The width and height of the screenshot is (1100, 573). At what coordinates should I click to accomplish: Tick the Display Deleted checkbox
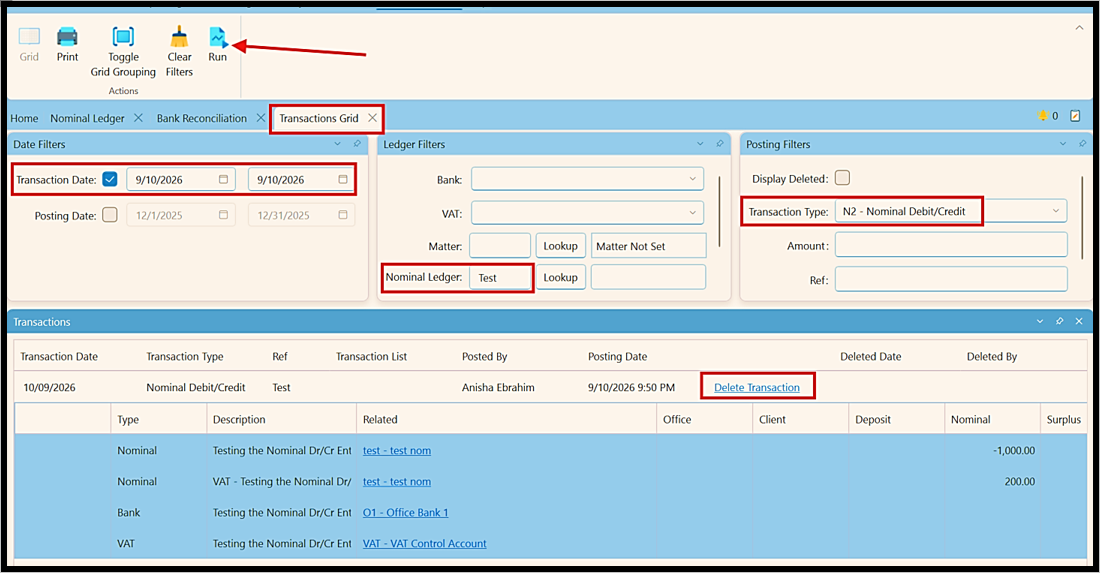click(x=843, y=178)
